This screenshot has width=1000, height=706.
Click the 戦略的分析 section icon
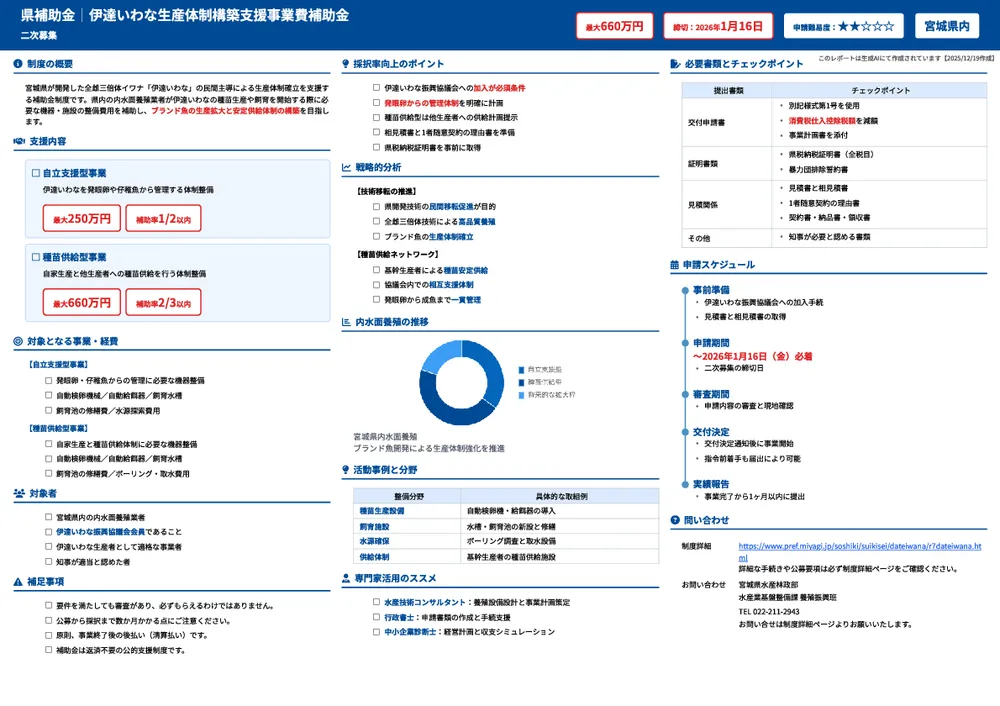[345, 166]
